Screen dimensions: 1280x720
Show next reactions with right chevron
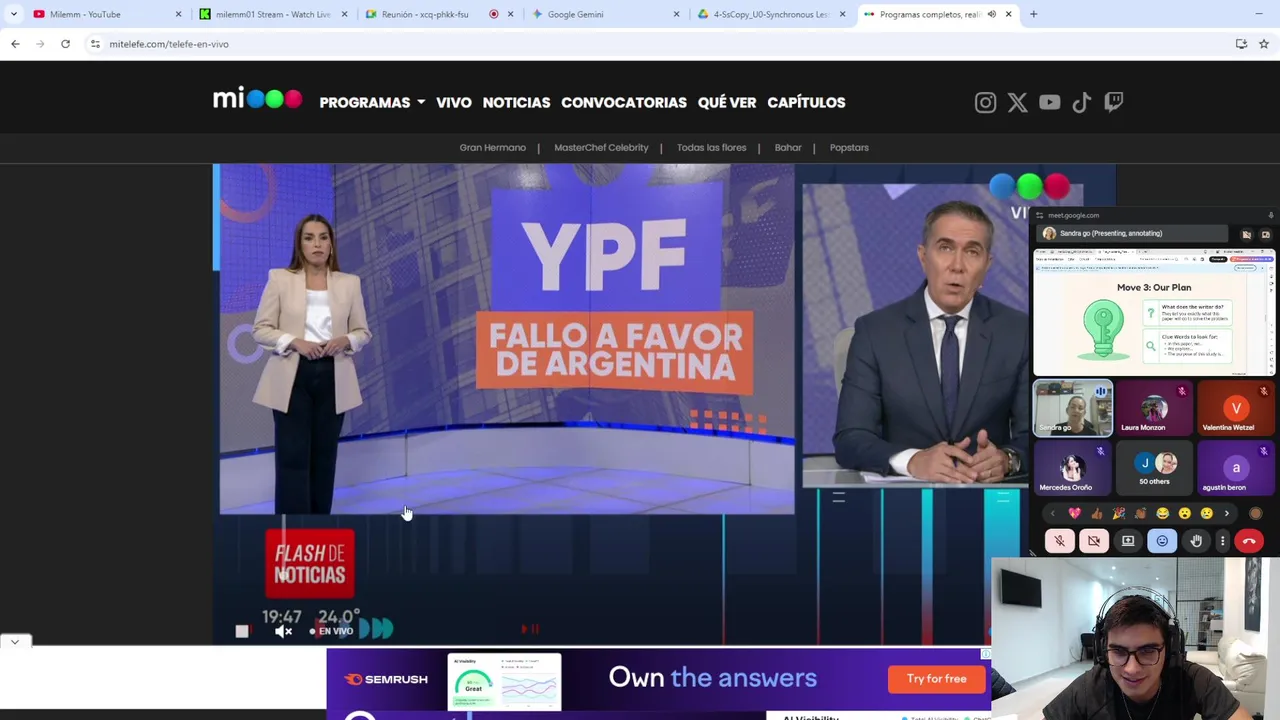pos(1227,514)
